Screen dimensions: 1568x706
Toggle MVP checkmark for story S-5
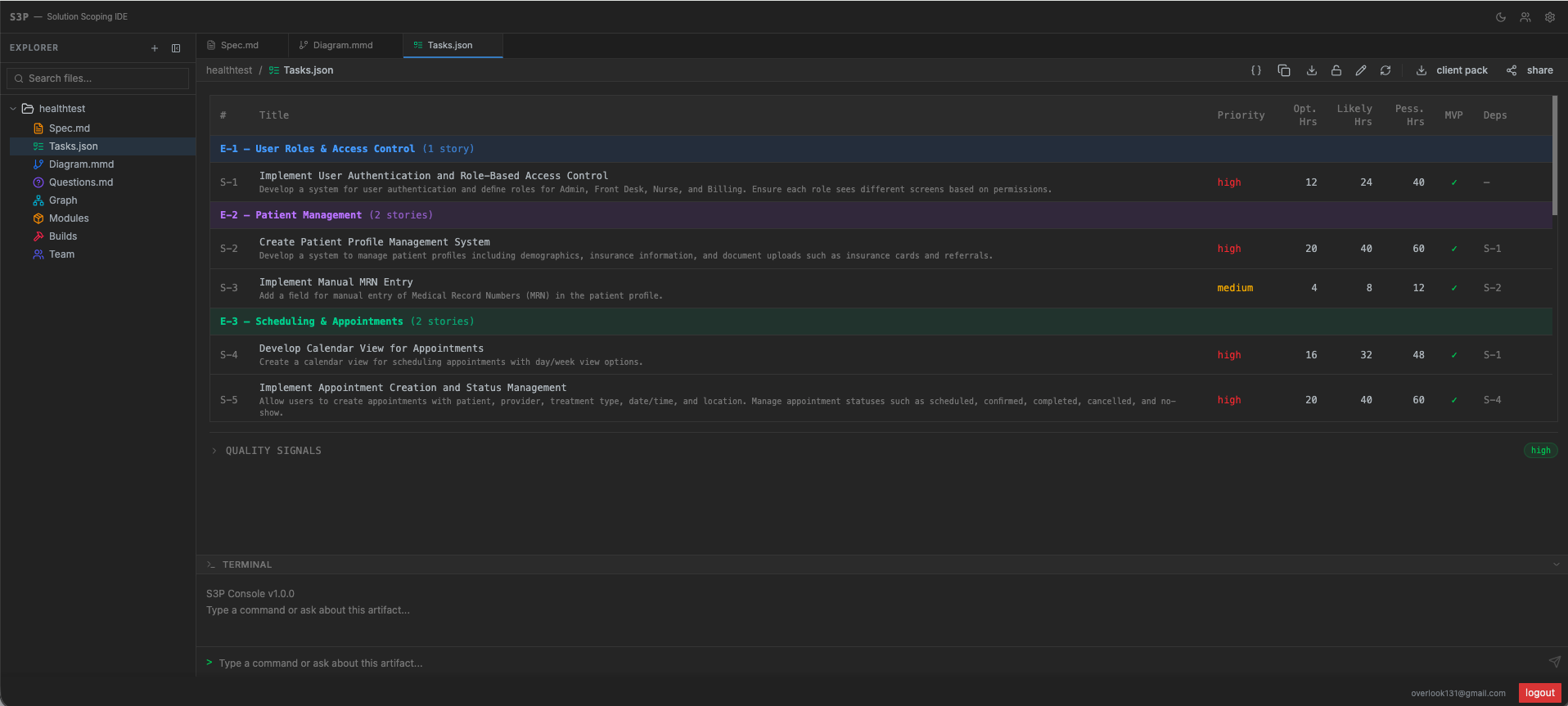pos(1454,400)
